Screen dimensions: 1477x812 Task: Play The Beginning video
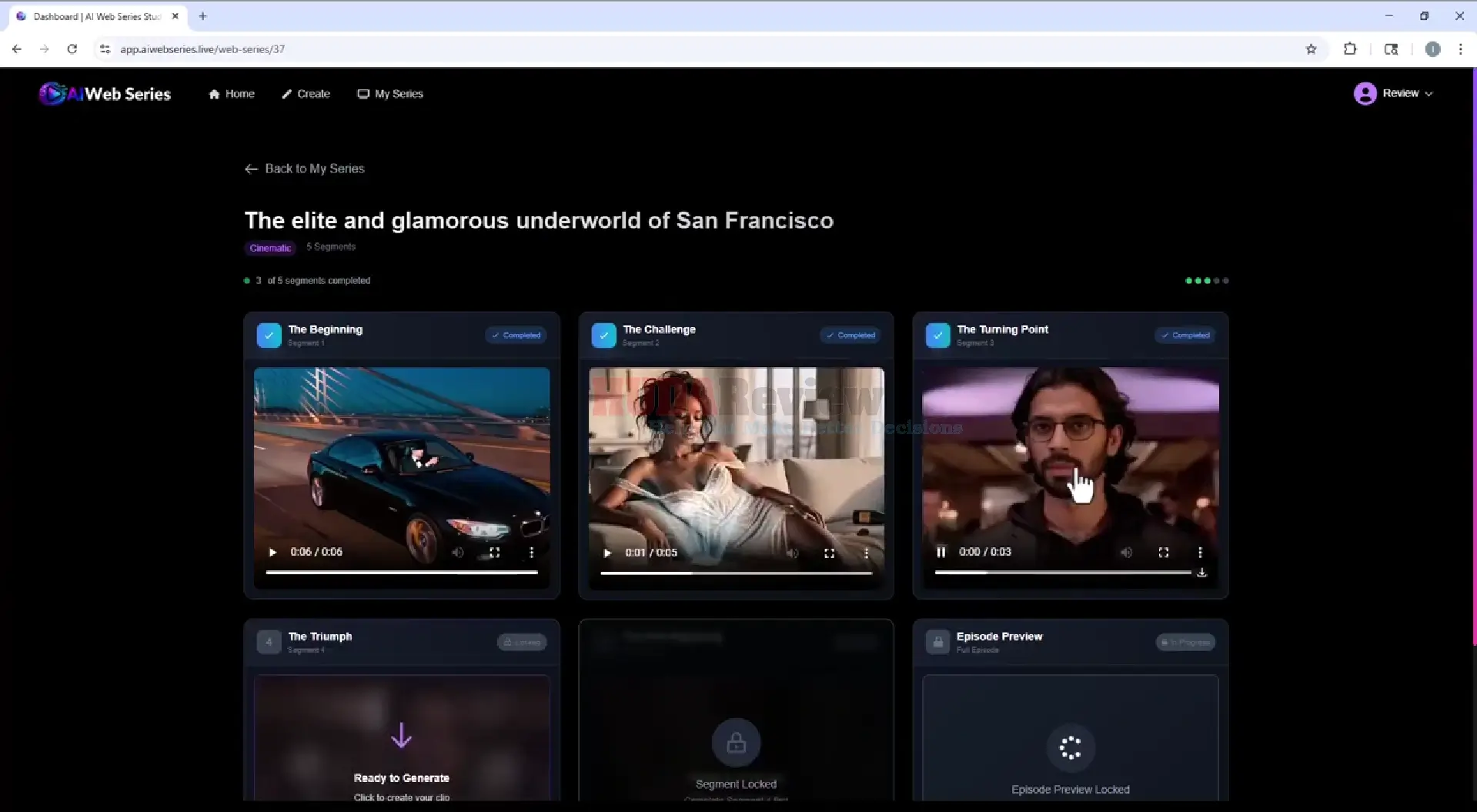coord(272,553)
